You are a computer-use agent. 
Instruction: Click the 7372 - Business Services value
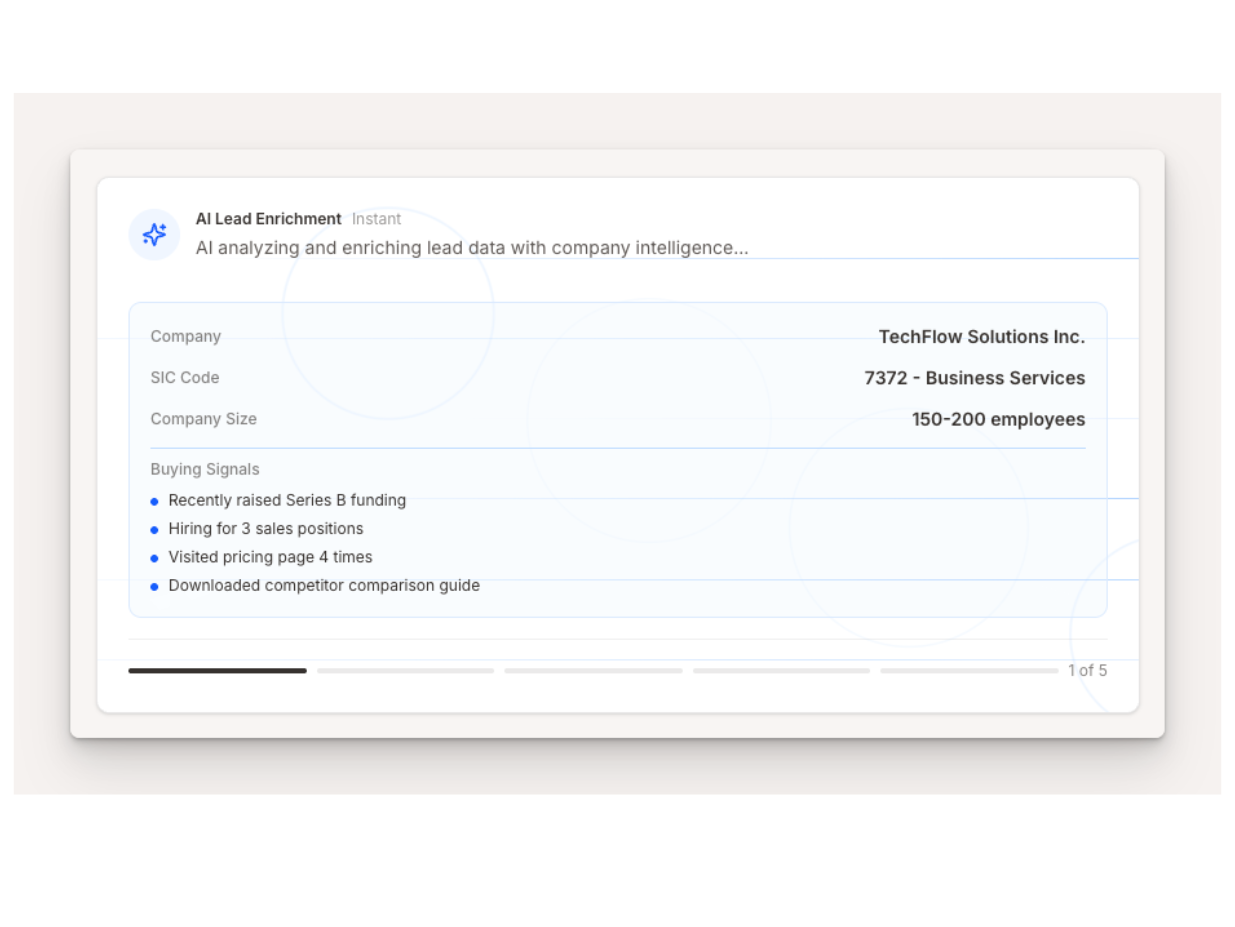click(974, 378)
